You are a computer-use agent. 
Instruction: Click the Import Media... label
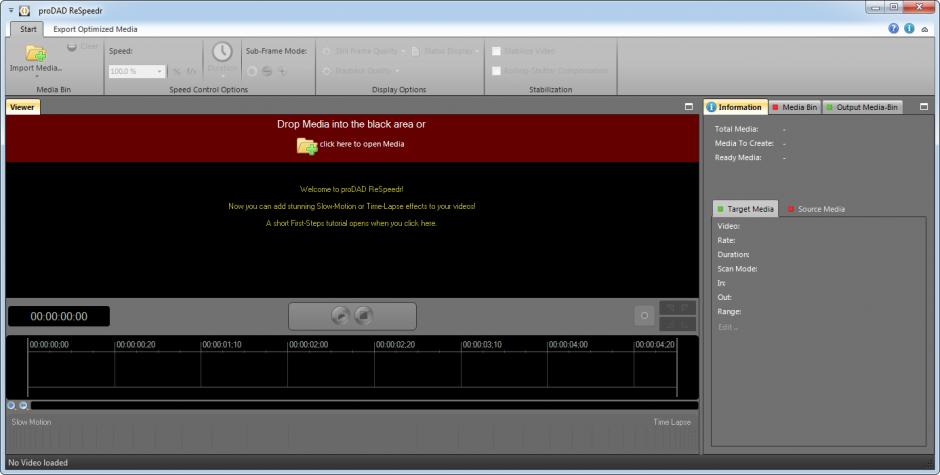pyautogui.click(x=36, y=68)
